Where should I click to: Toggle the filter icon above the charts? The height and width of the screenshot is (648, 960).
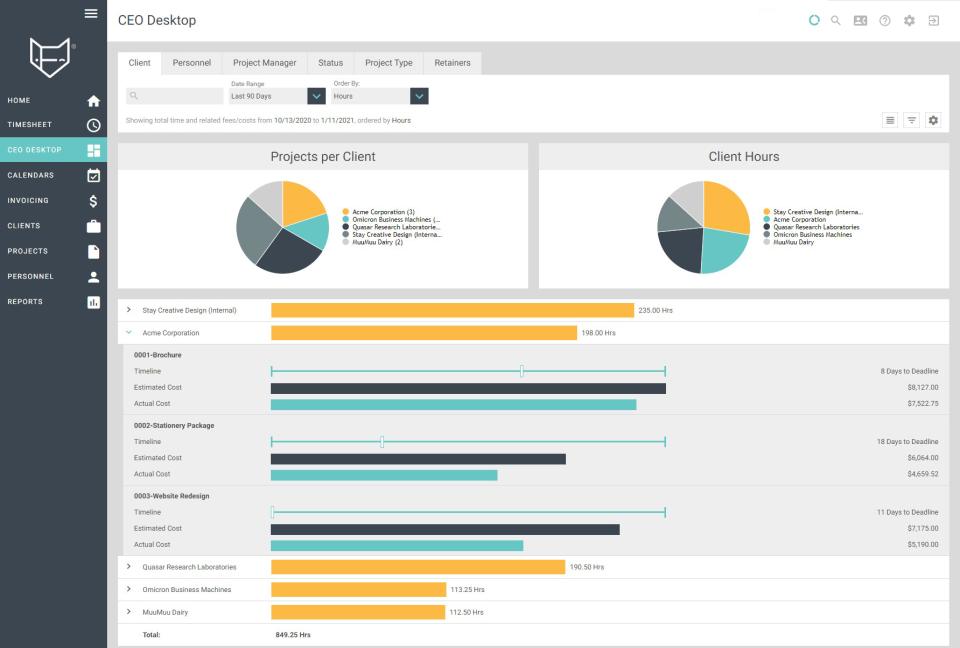(x=911, y=119)
